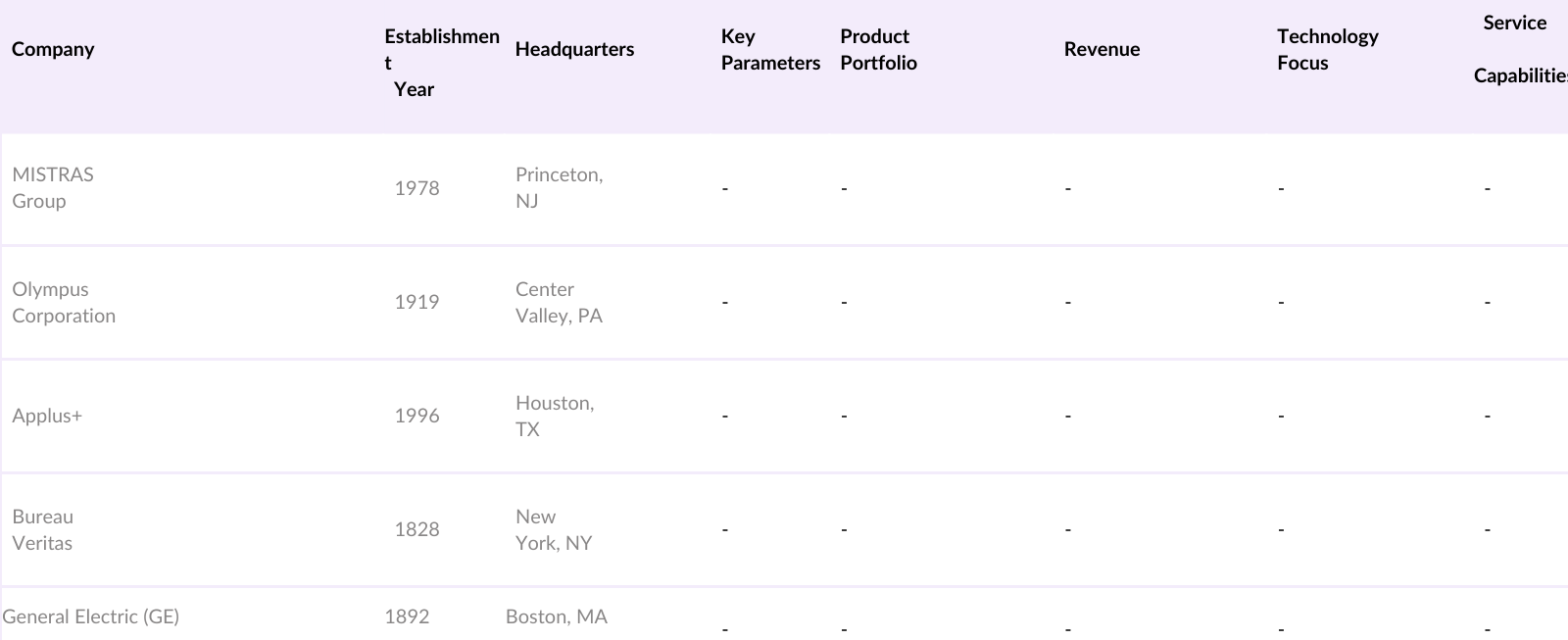Select the Princeton, NJ headquarters cell

point(559,188)
